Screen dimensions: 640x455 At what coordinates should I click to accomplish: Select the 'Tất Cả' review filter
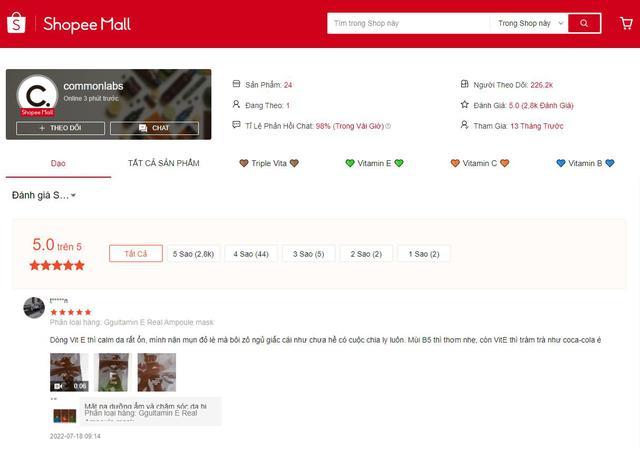[x=136, y=253]
